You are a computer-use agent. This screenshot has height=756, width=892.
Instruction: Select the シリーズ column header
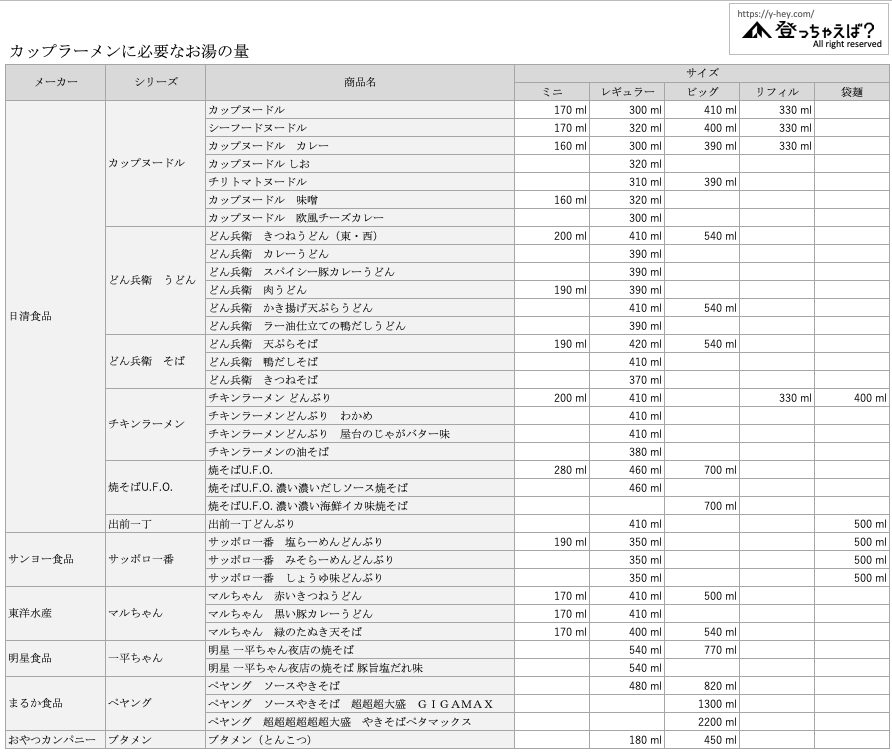click(x=156, y=82)
